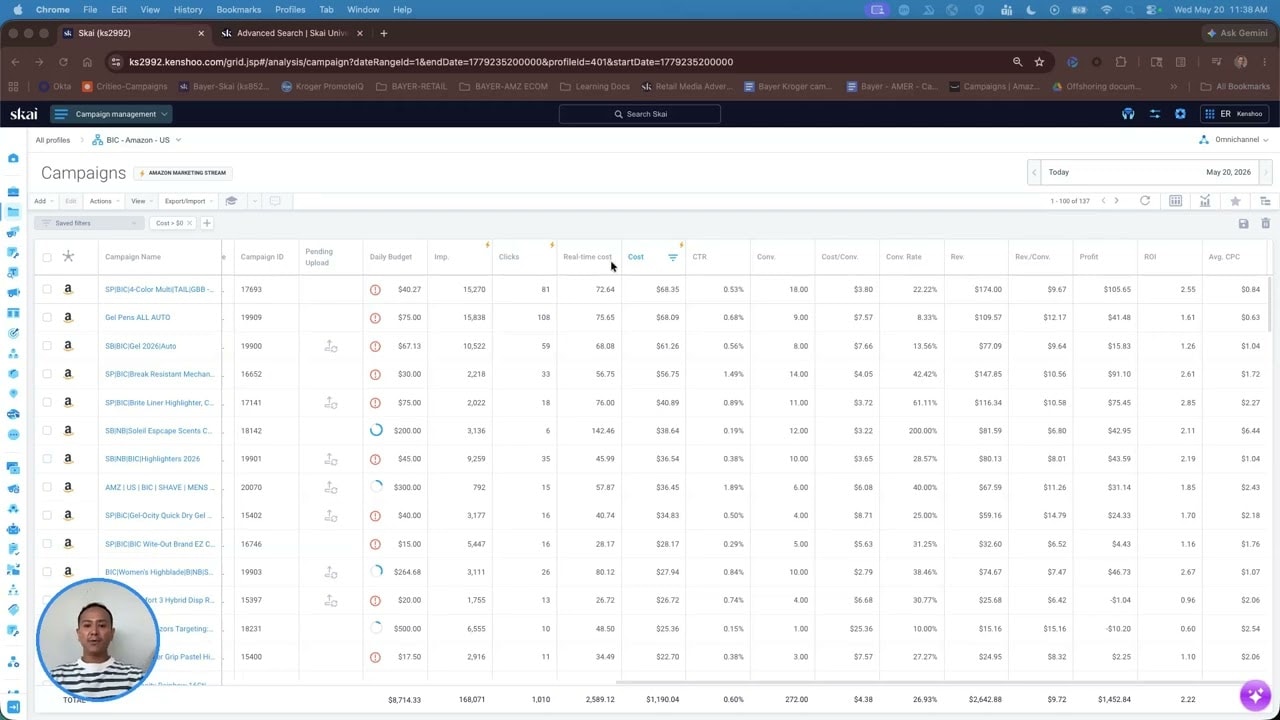The height and width of the screenshot is (720, 1280).
Task: Click the purple AI sparkle assistant button
Action: point(1254,694)
